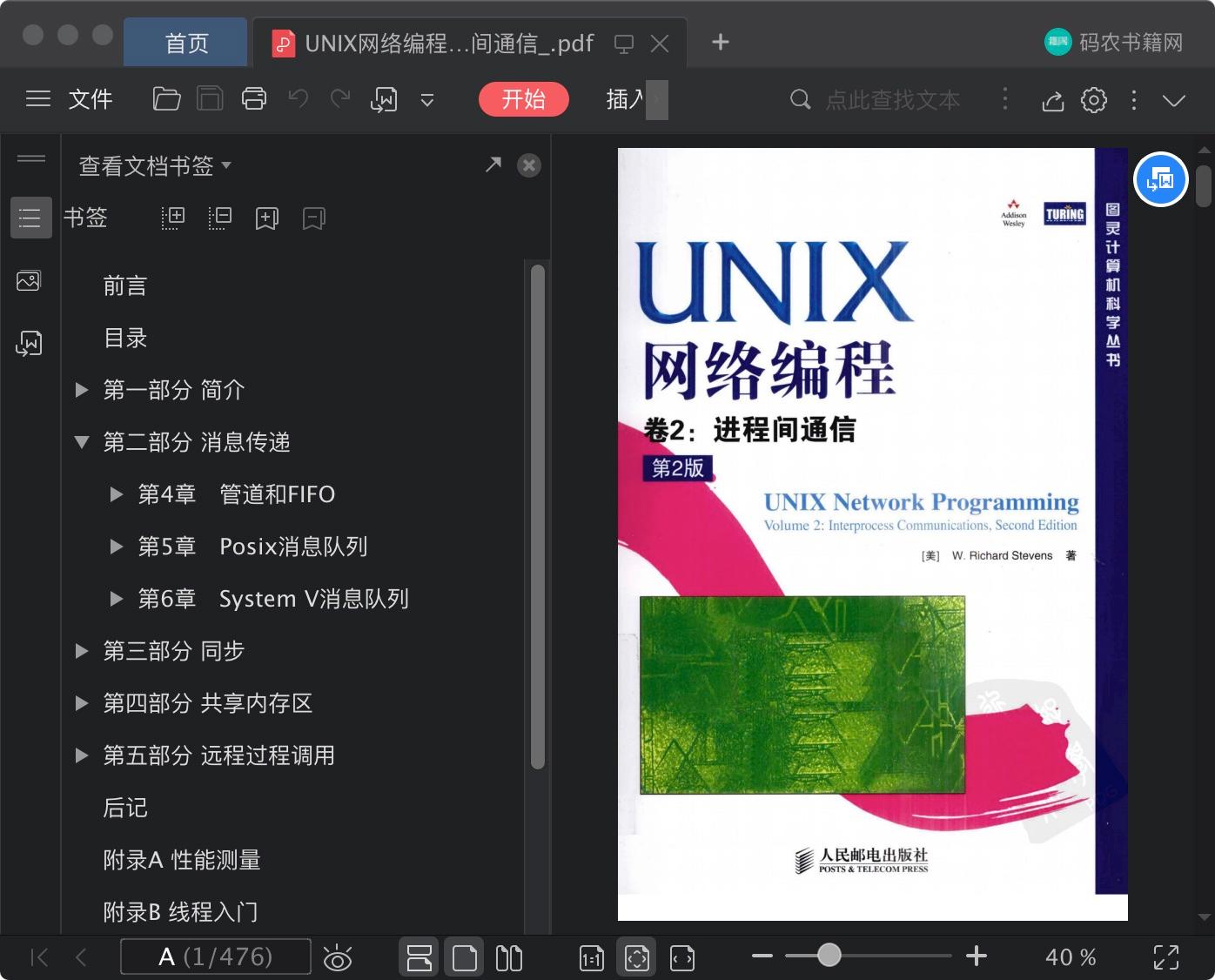Expand 第四部分 共享内存区

[82, 703]
